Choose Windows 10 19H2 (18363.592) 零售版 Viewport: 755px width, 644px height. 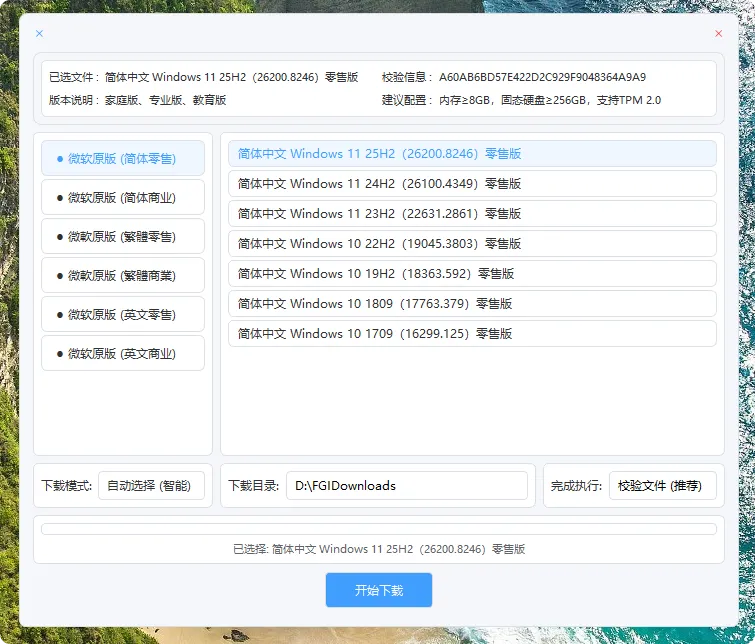click(x=472, y=273)
